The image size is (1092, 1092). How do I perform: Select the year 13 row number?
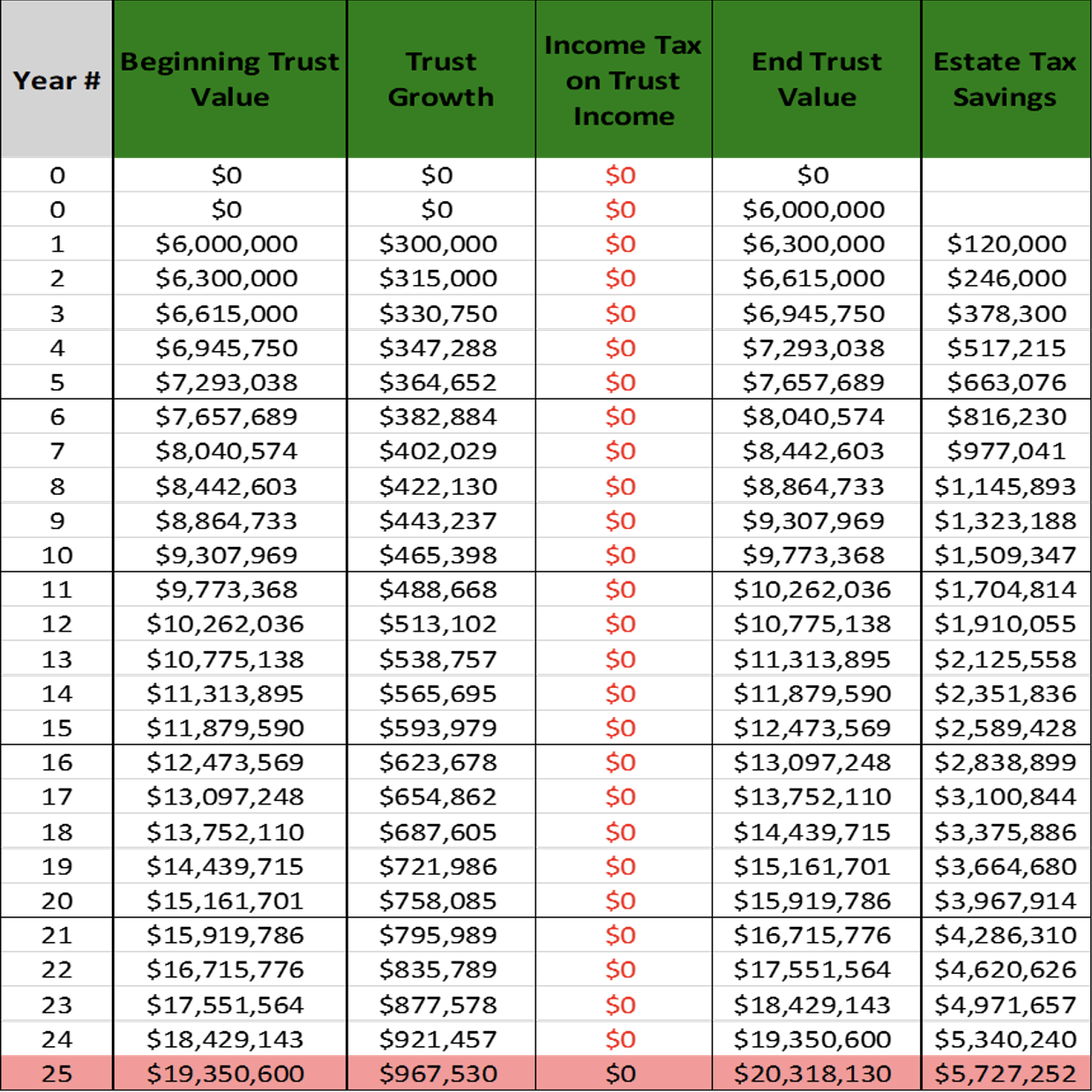tap(56, 659)
